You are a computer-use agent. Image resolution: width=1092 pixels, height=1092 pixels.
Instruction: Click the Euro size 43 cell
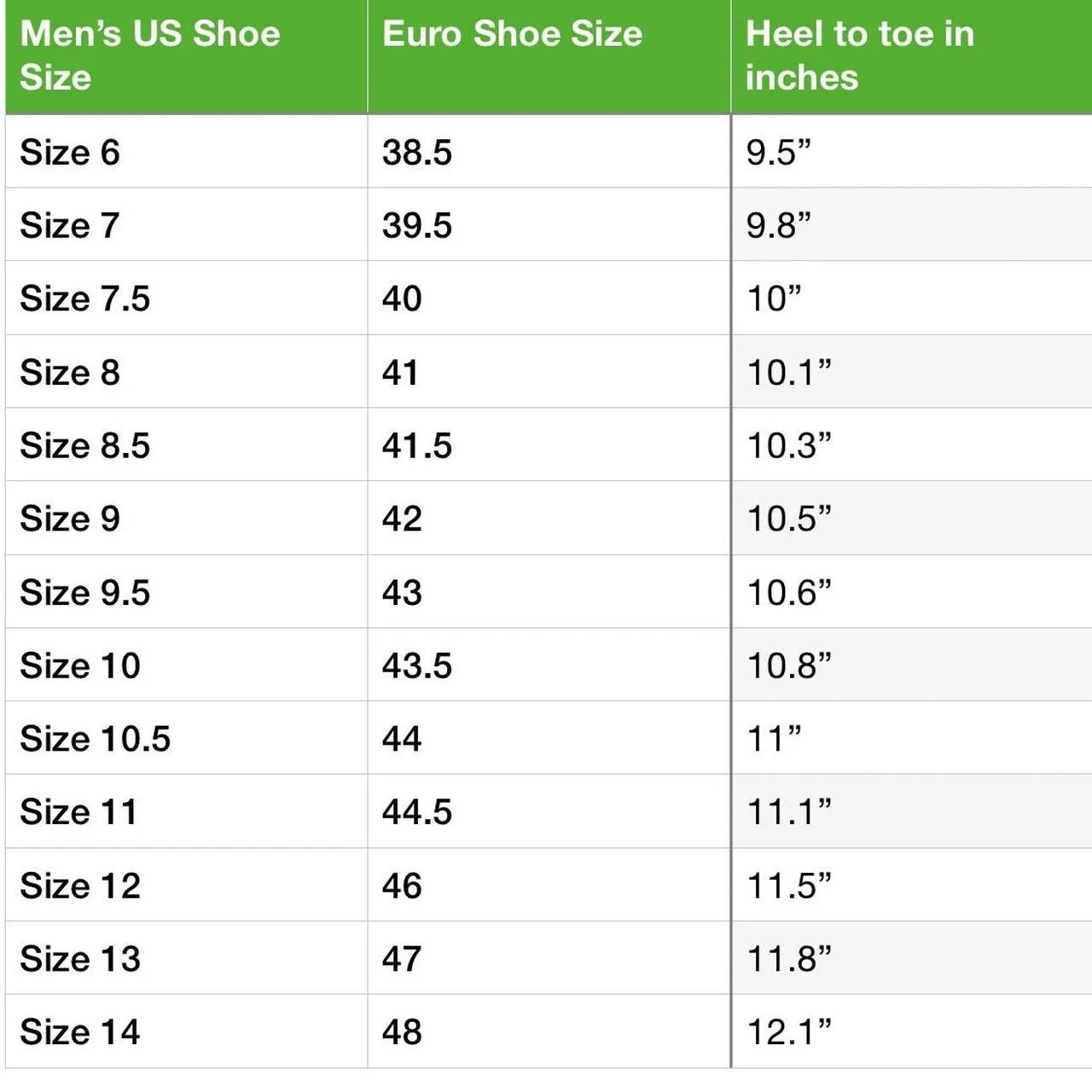(549, 592)
